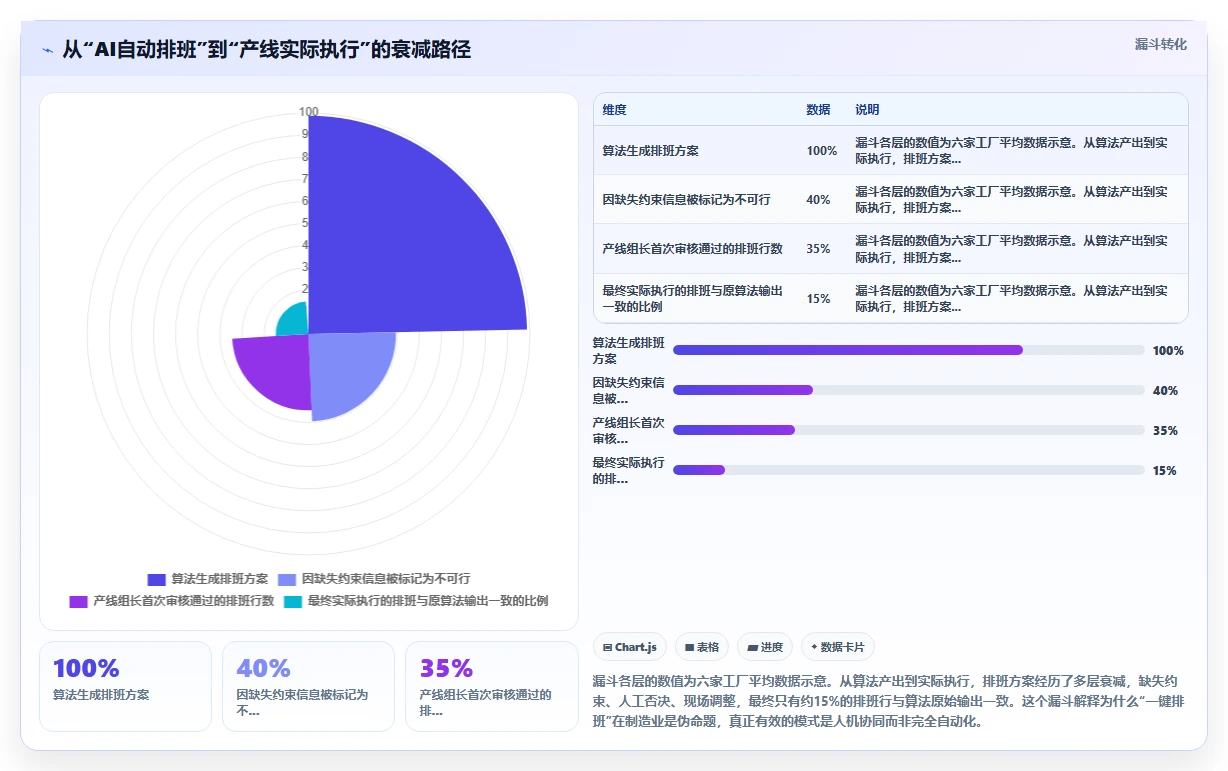This screenshot has width=1228, height=771.
Task: Open the 40% data card
Action: tap(308, 686)
